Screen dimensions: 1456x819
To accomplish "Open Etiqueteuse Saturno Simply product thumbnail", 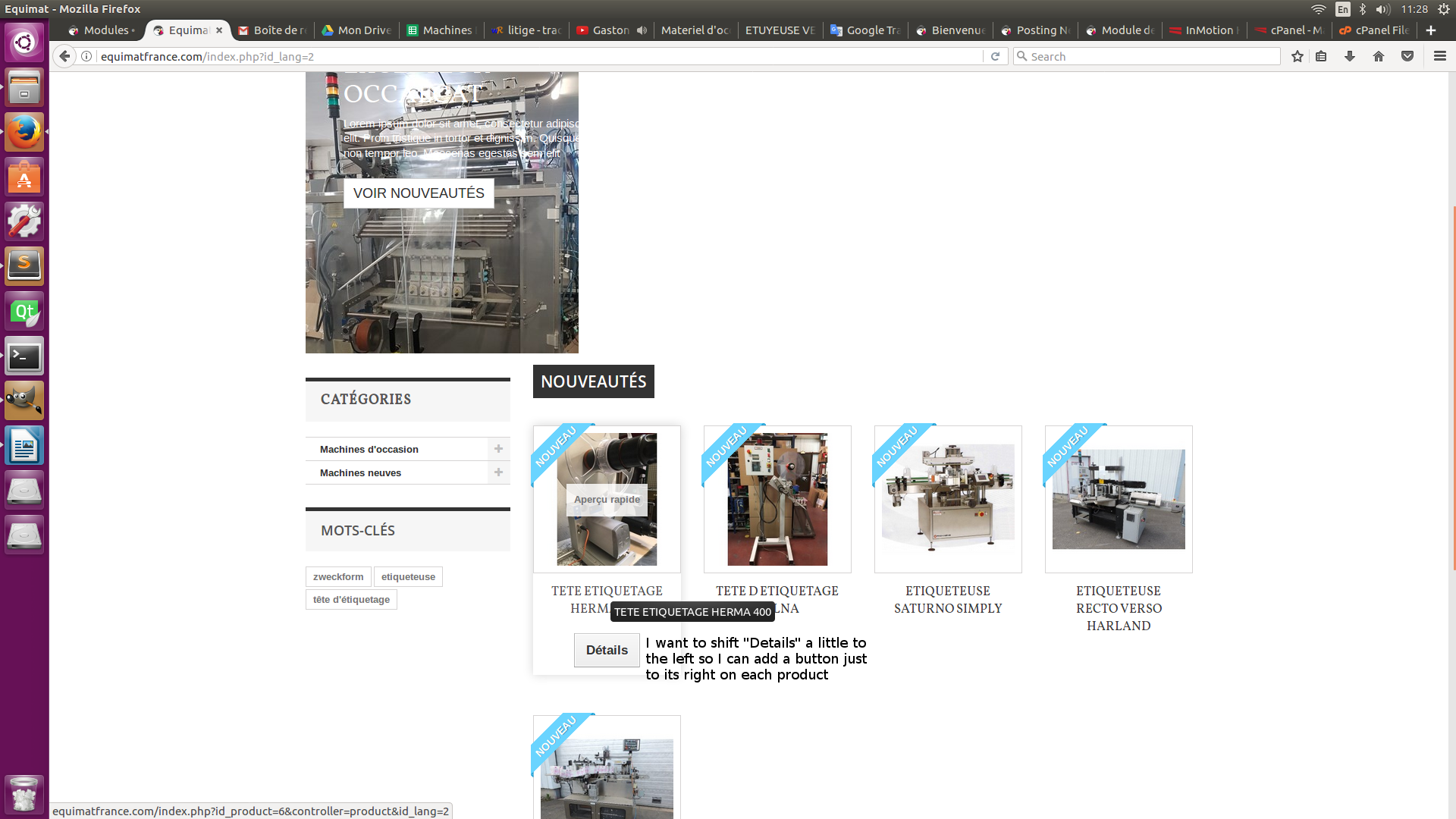I will pos(948,498).
